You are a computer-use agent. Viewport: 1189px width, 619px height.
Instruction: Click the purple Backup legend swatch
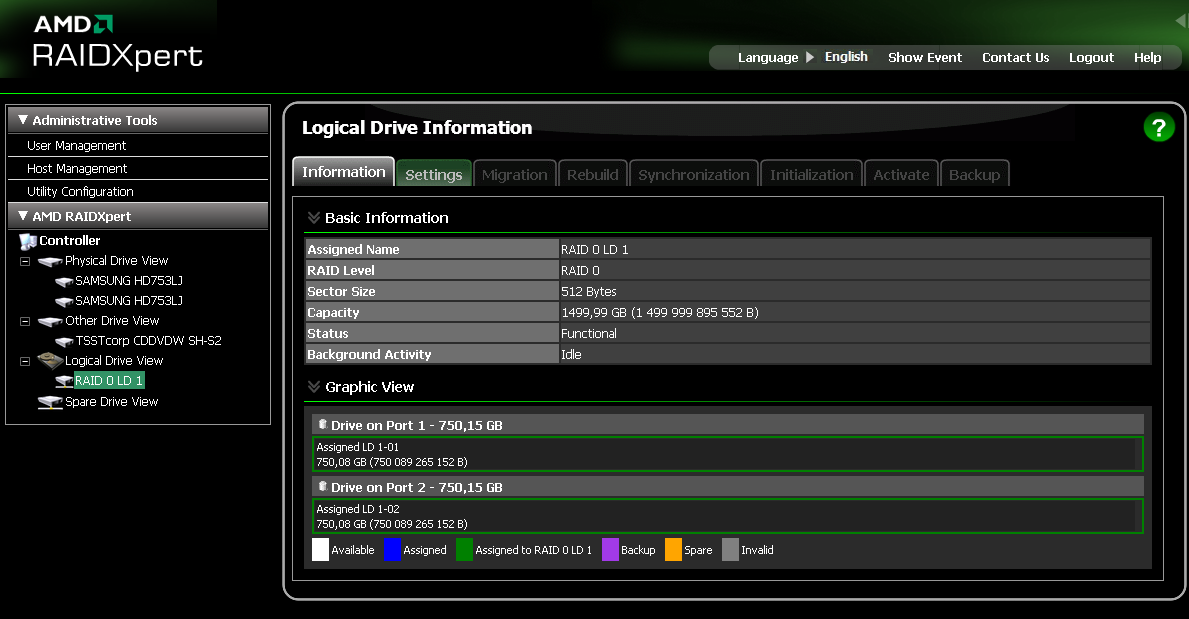pos(610,550)
